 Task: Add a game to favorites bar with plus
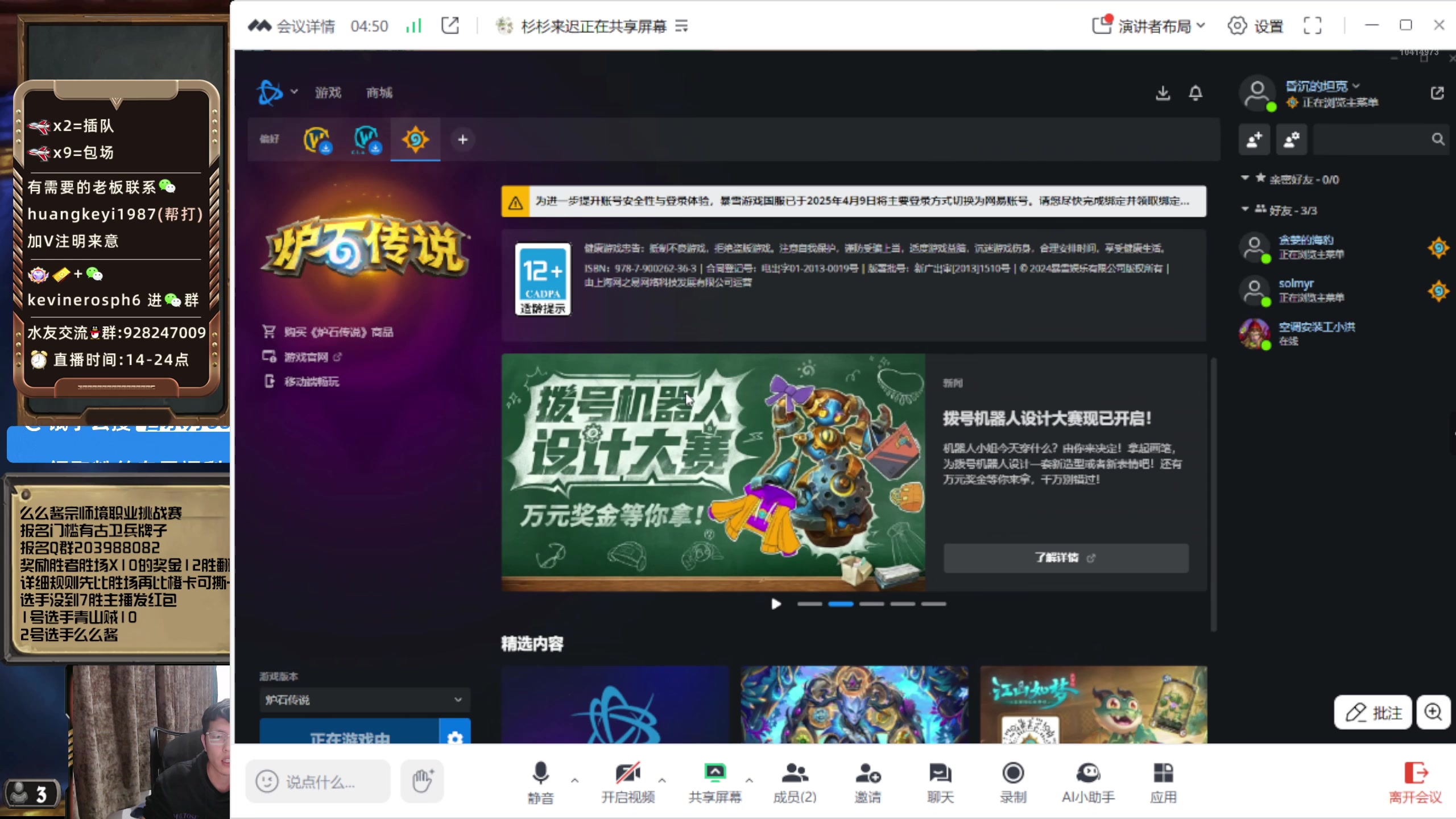pyautogui.click(x=463, y=139)
